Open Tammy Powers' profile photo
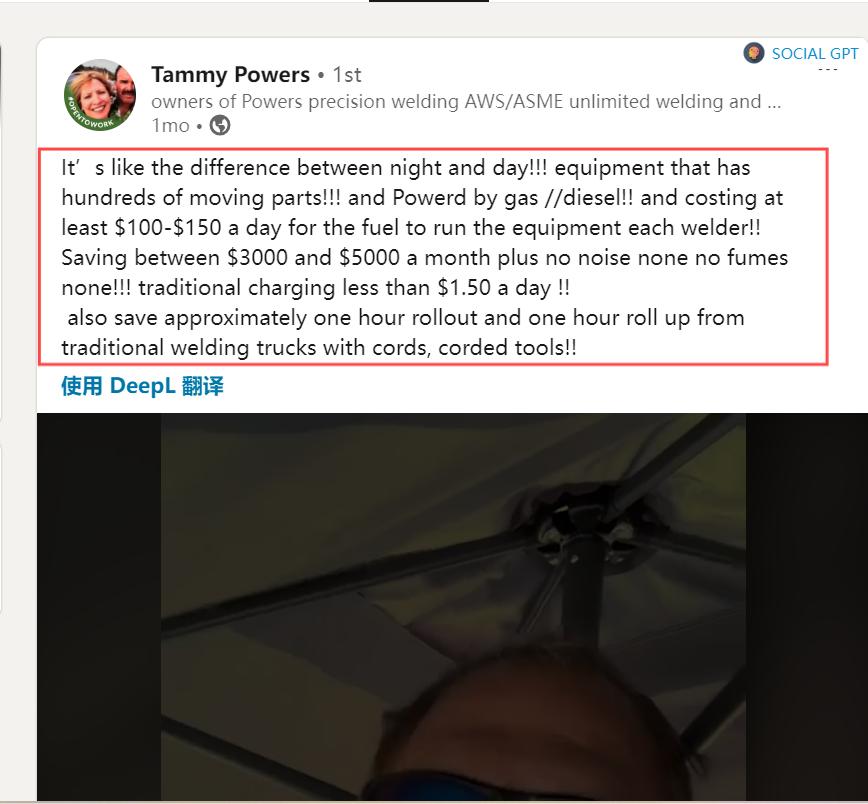 (x=100, y=95)
